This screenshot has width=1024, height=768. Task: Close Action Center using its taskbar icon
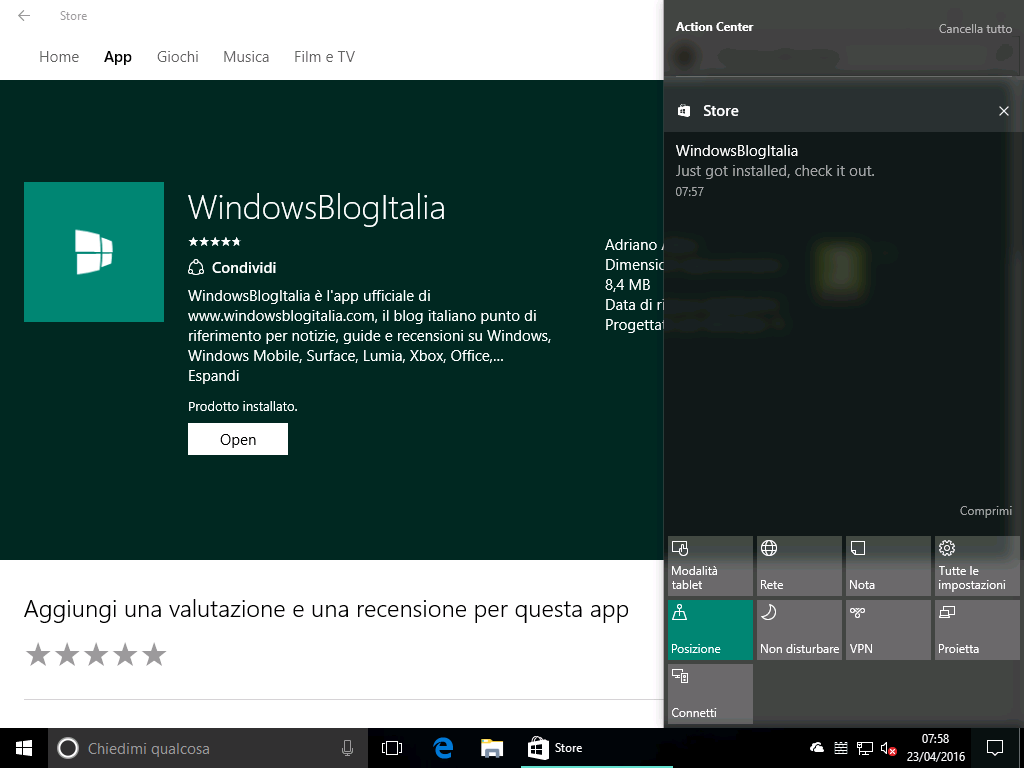pos(995,748)
